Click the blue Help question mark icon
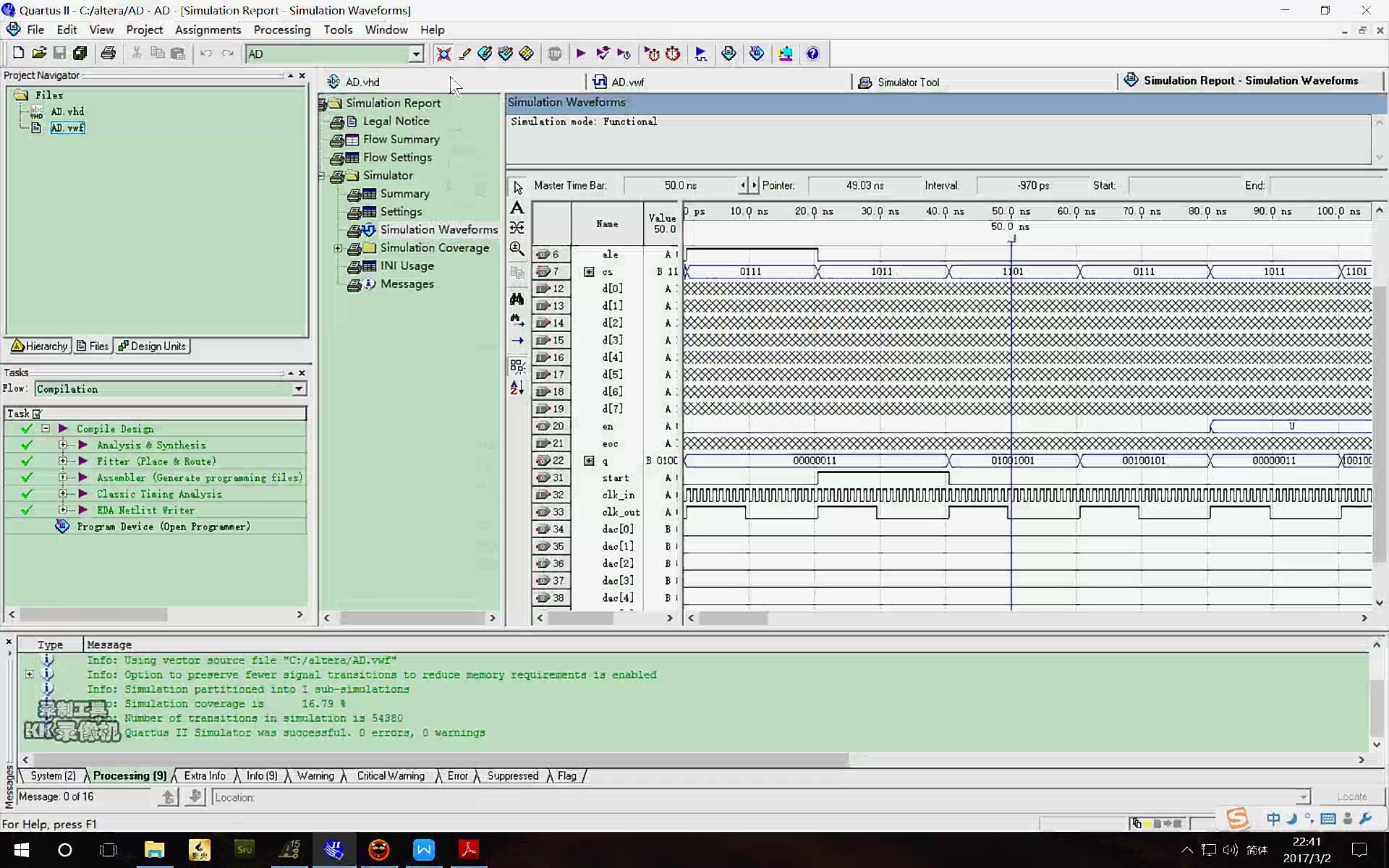The image size is (1389, 868). click(x=812, y=54)
